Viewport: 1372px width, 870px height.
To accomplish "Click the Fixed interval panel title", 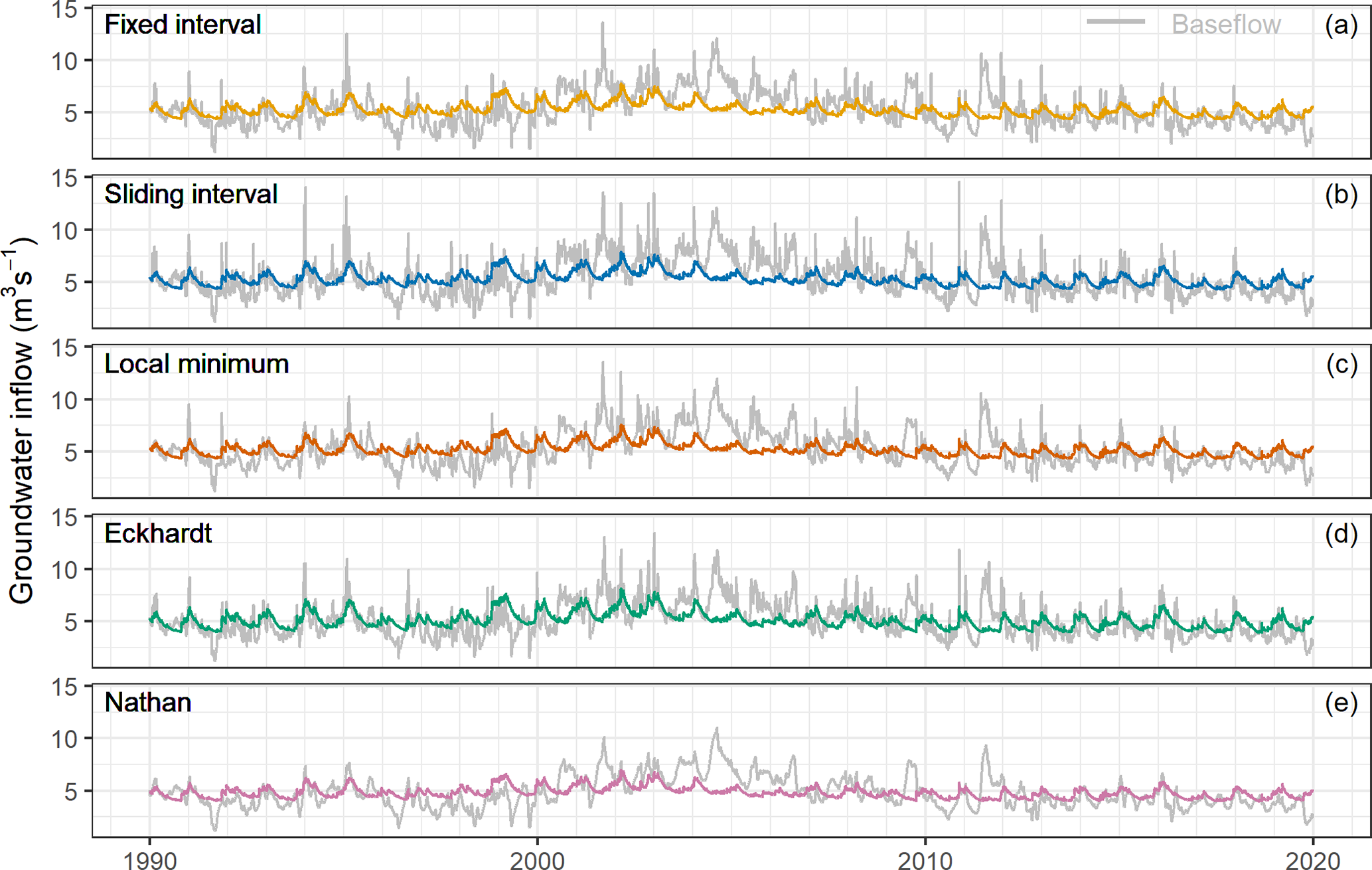I will pos(183,25).
